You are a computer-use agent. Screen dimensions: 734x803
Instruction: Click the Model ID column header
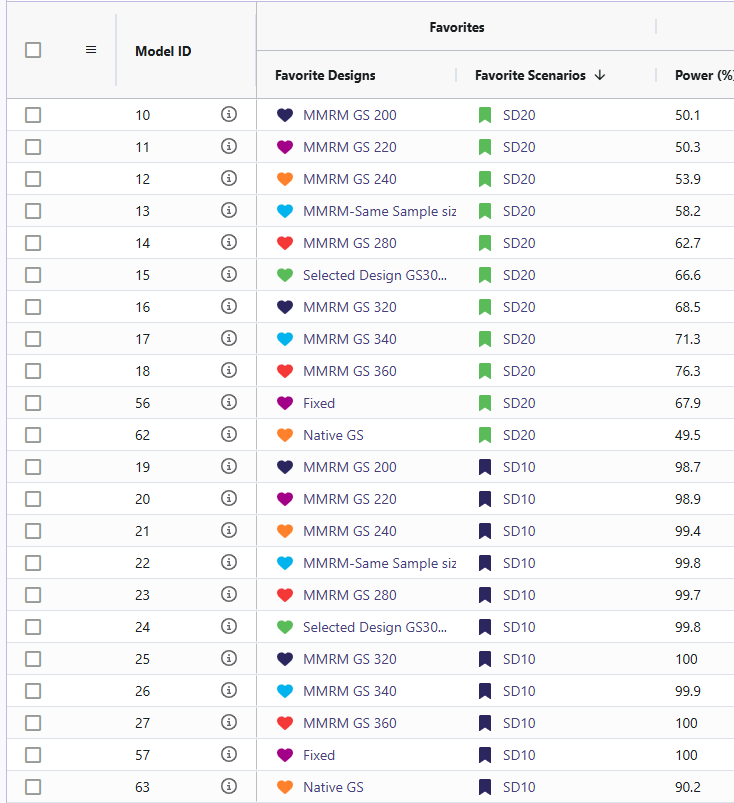163,51
